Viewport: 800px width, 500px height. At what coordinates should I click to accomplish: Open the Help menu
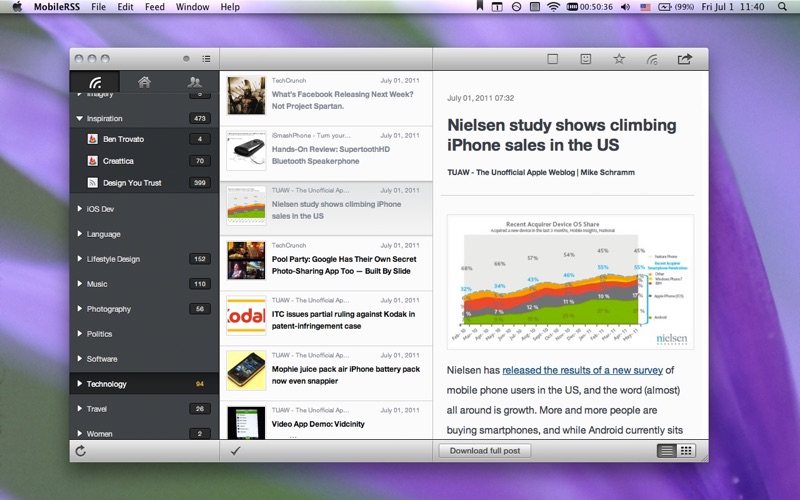(230, 7)
